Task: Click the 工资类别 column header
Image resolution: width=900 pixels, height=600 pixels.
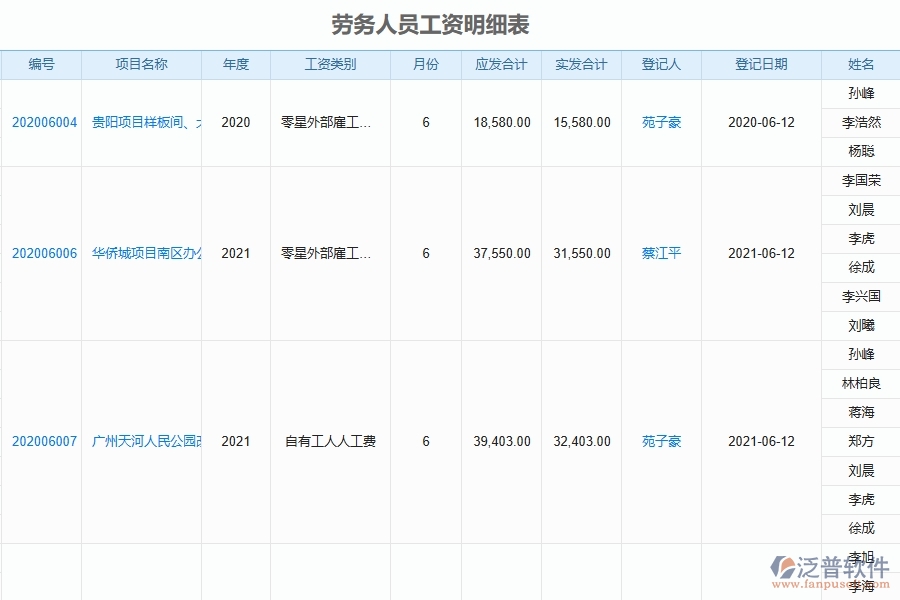Action: point(330,64)
